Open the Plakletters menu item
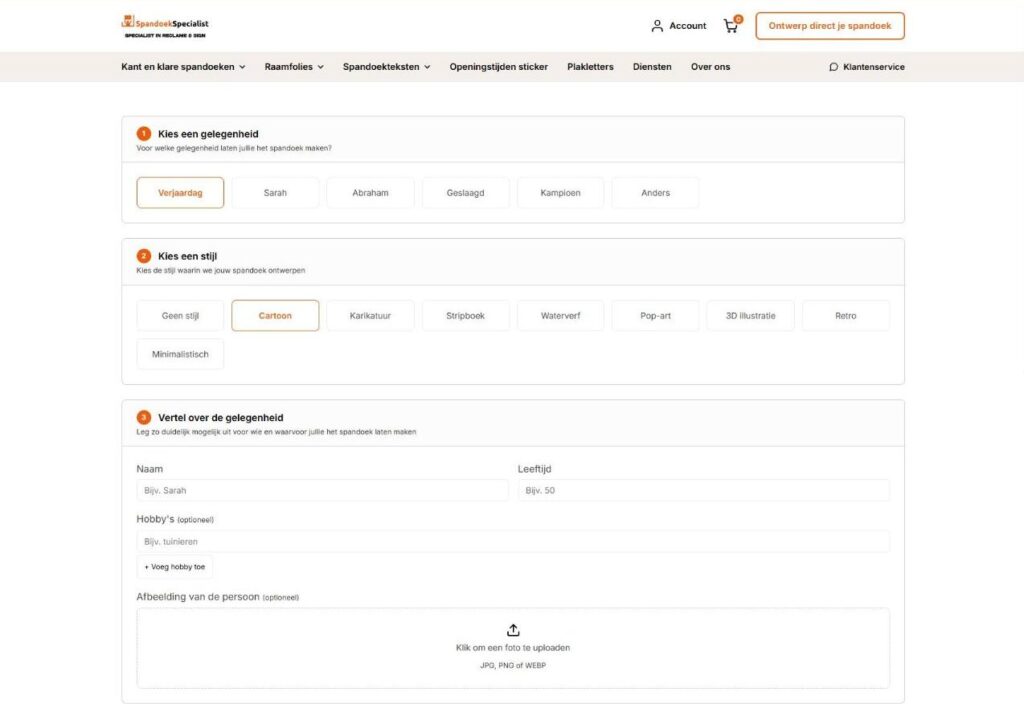Image resolution: width=1024 pixels, height=704 pixels. pyautogui.click(x=590, y=67)
